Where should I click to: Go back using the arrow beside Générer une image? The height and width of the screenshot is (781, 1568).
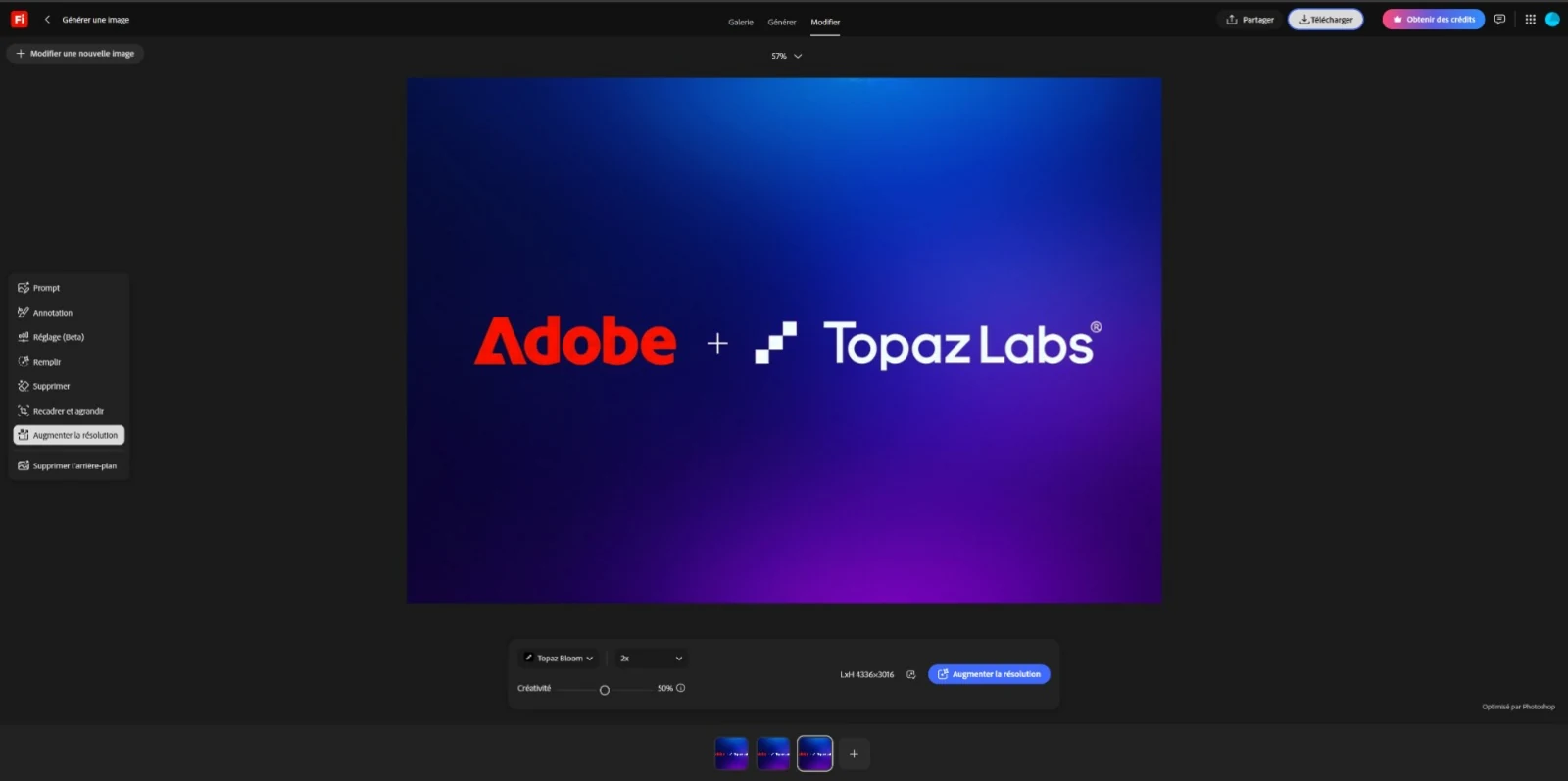[x=47, y=20]
